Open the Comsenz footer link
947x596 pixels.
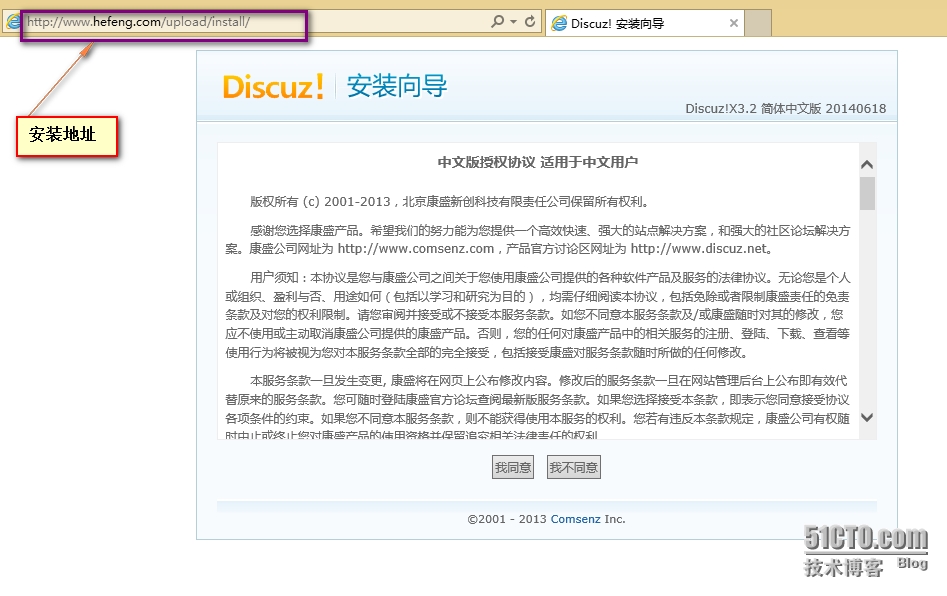(x=576, y=519)
